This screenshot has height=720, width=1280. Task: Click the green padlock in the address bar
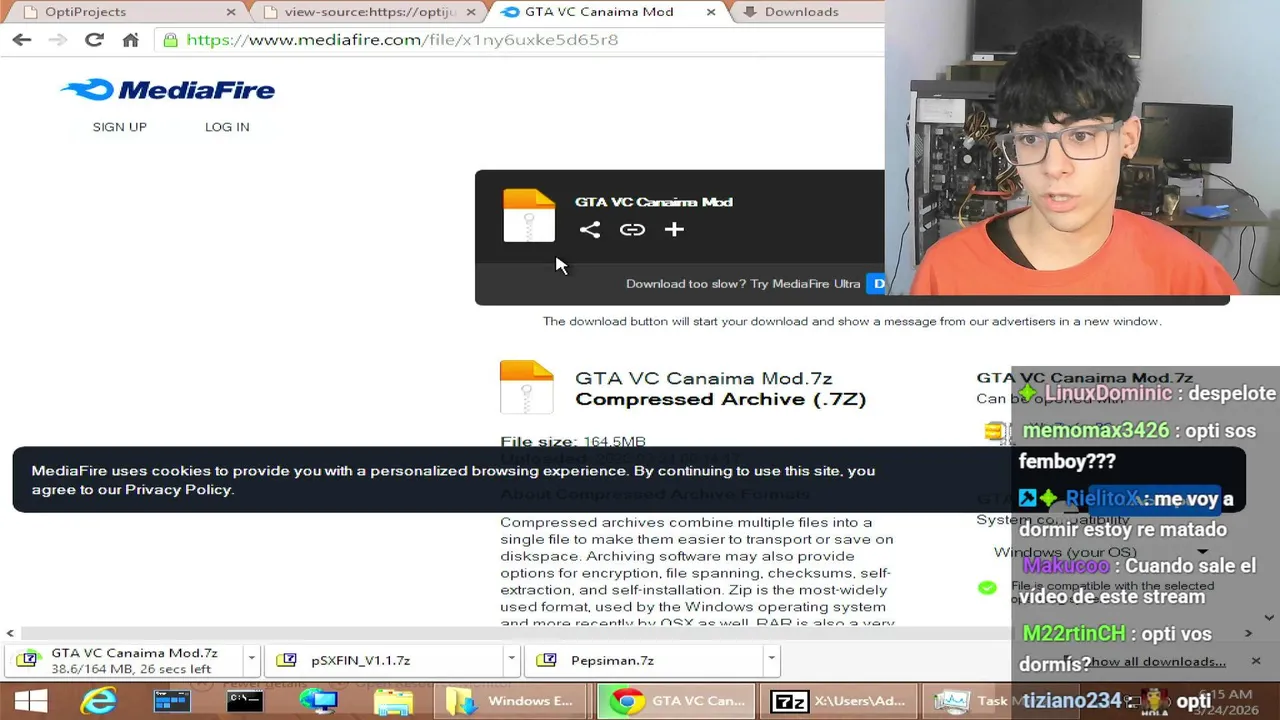(170, 40)
